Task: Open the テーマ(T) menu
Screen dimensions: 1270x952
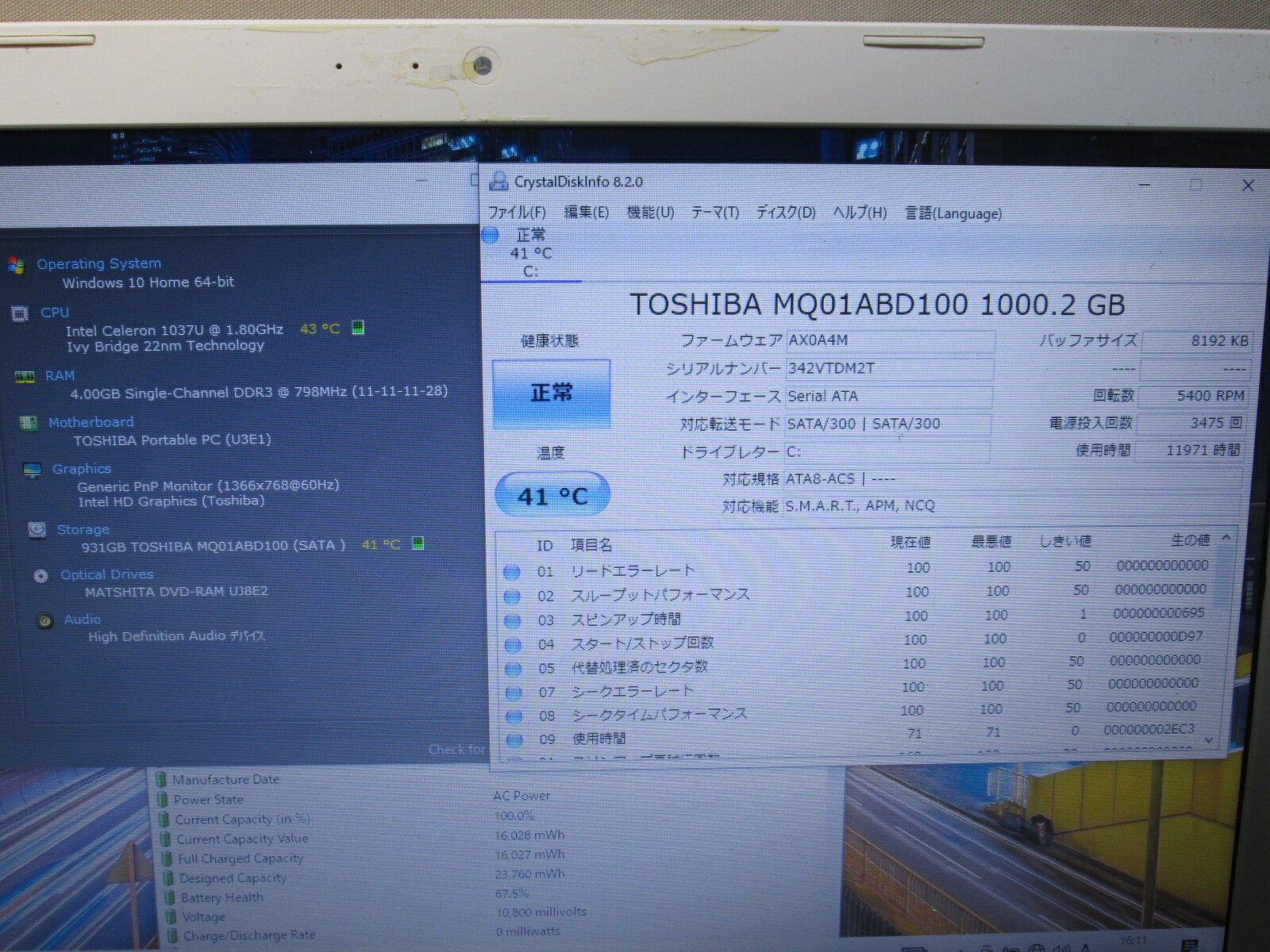Action: point(715,213)
